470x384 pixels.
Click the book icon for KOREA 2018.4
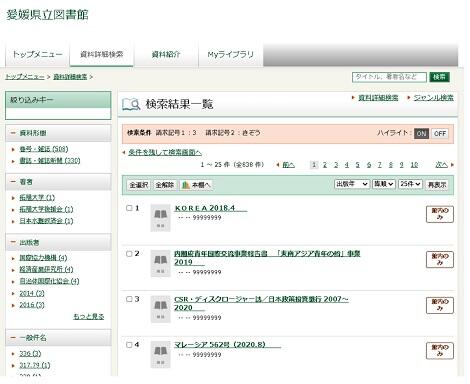coord(160,218)
